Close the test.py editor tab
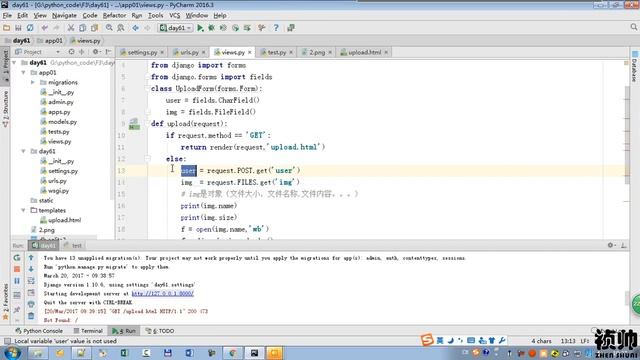This screenshot has width=640, height=360. coord(291,52)
